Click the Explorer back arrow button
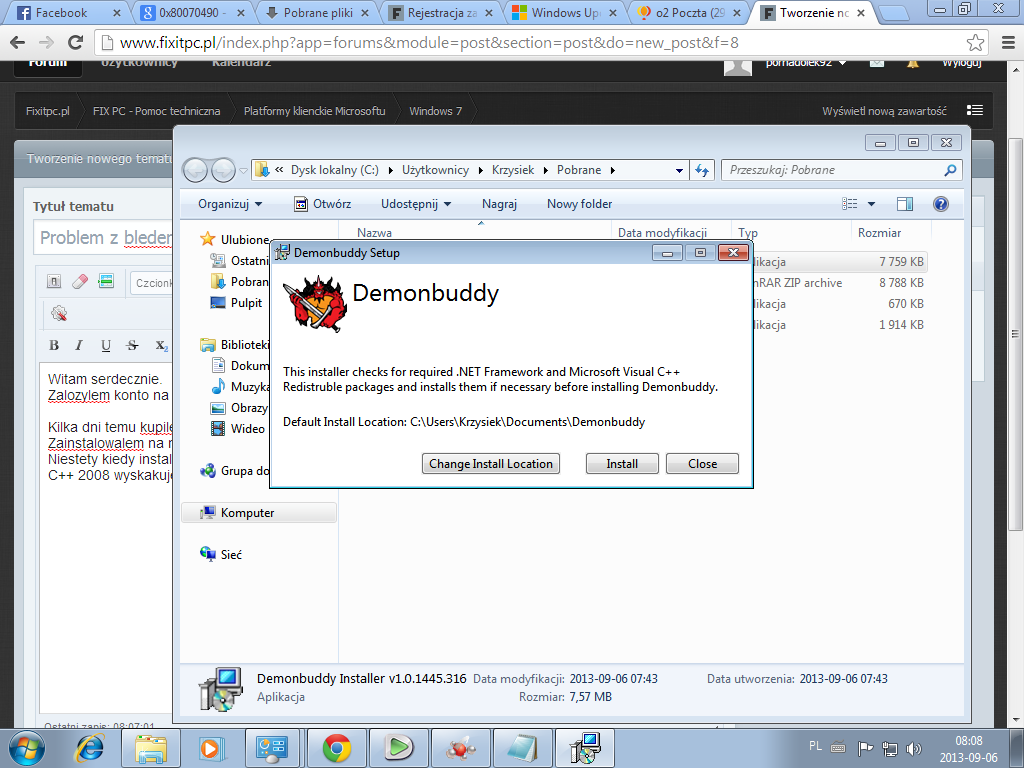Image resolution: width=1024 pixels, height=768 pixels. point(195,170)
